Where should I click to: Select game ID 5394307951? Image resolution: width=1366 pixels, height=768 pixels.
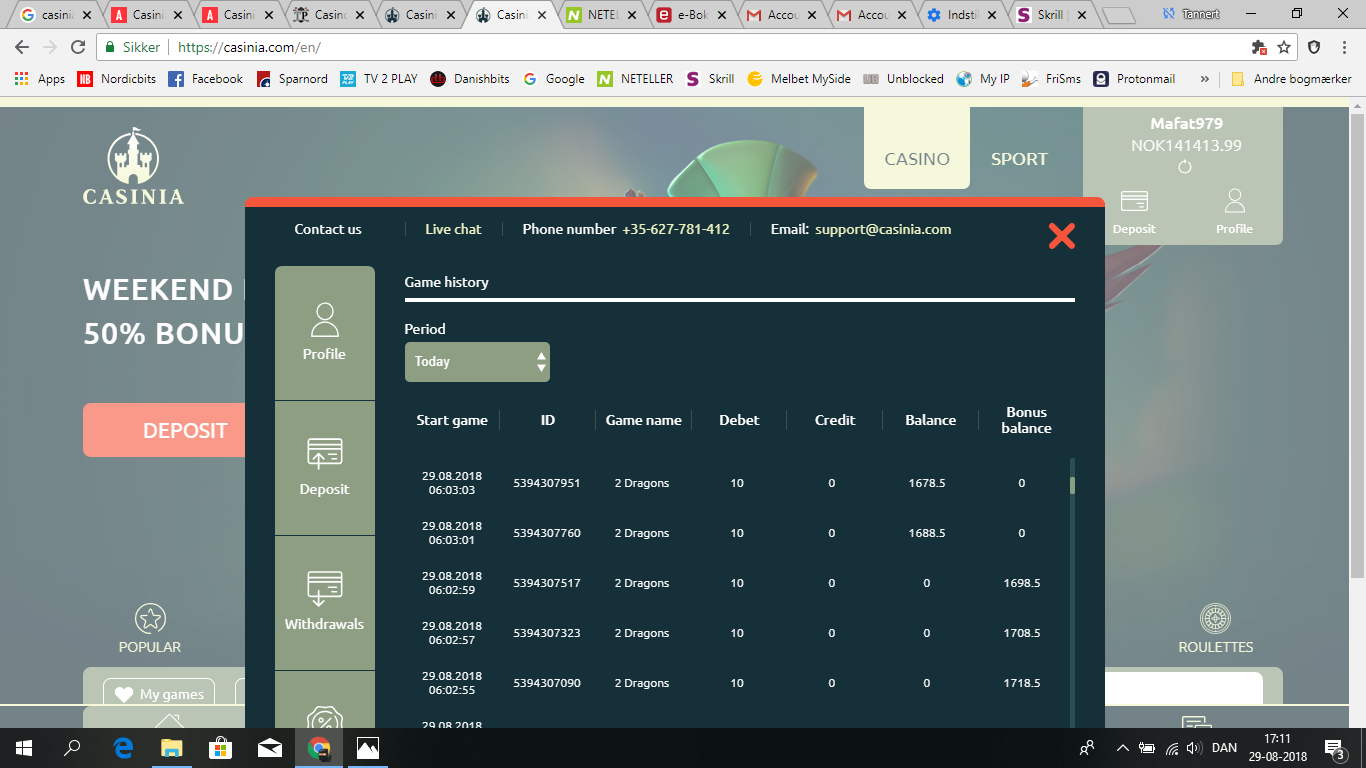tap(546, 483)
